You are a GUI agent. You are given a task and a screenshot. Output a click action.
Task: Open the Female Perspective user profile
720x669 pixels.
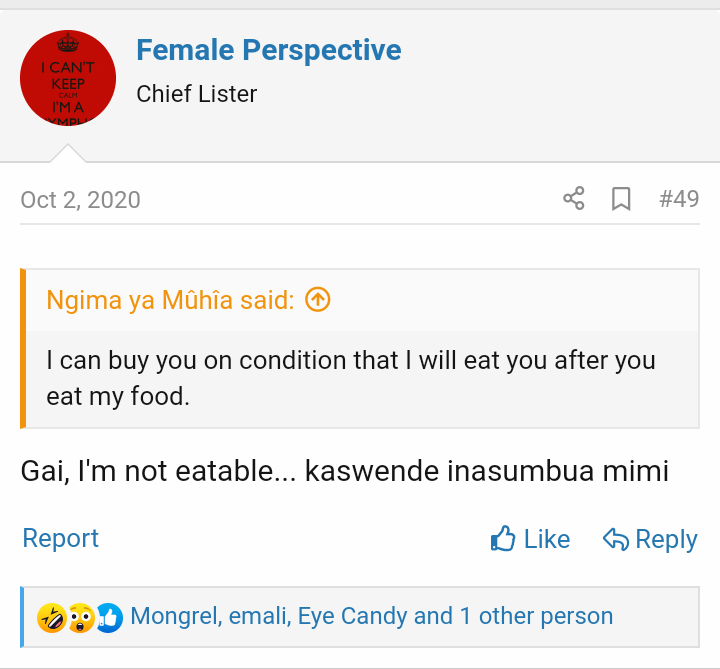[268, 50]
